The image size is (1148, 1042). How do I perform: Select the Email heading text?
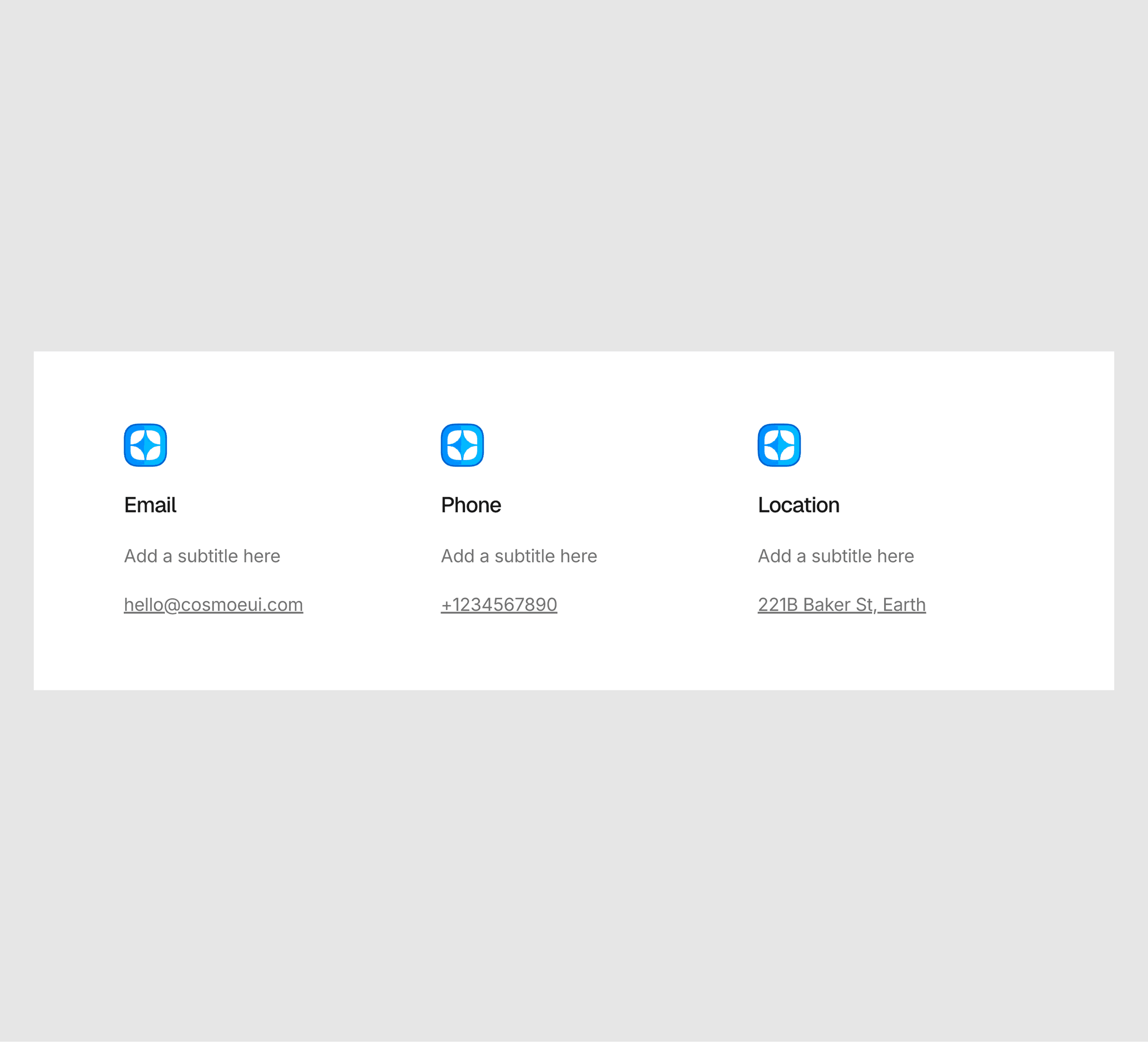150,505
